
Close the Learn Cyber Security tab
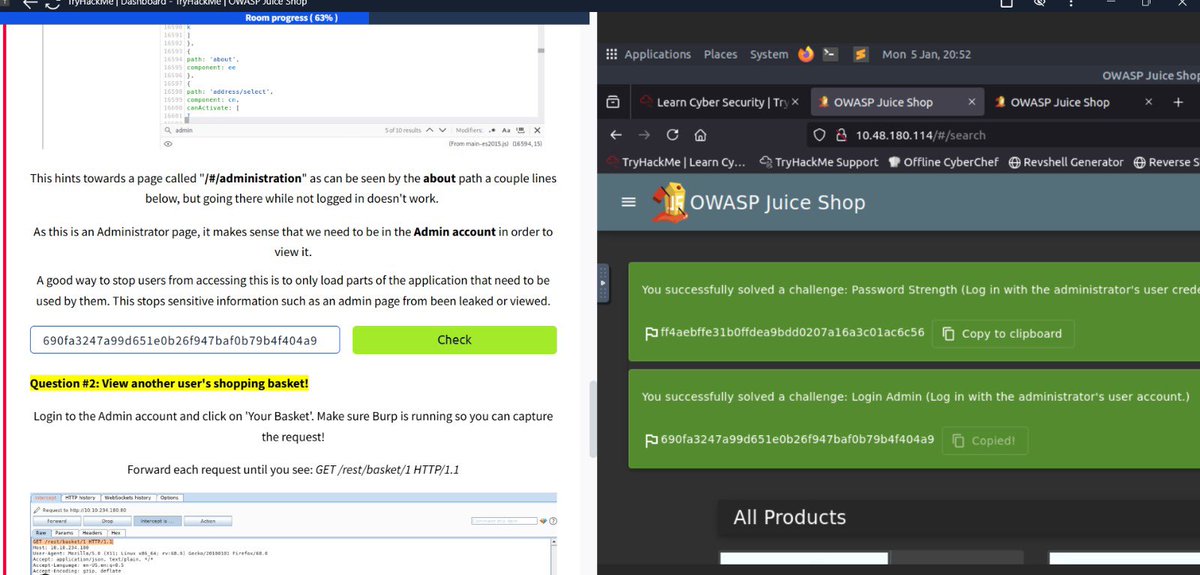click(795, 102)
